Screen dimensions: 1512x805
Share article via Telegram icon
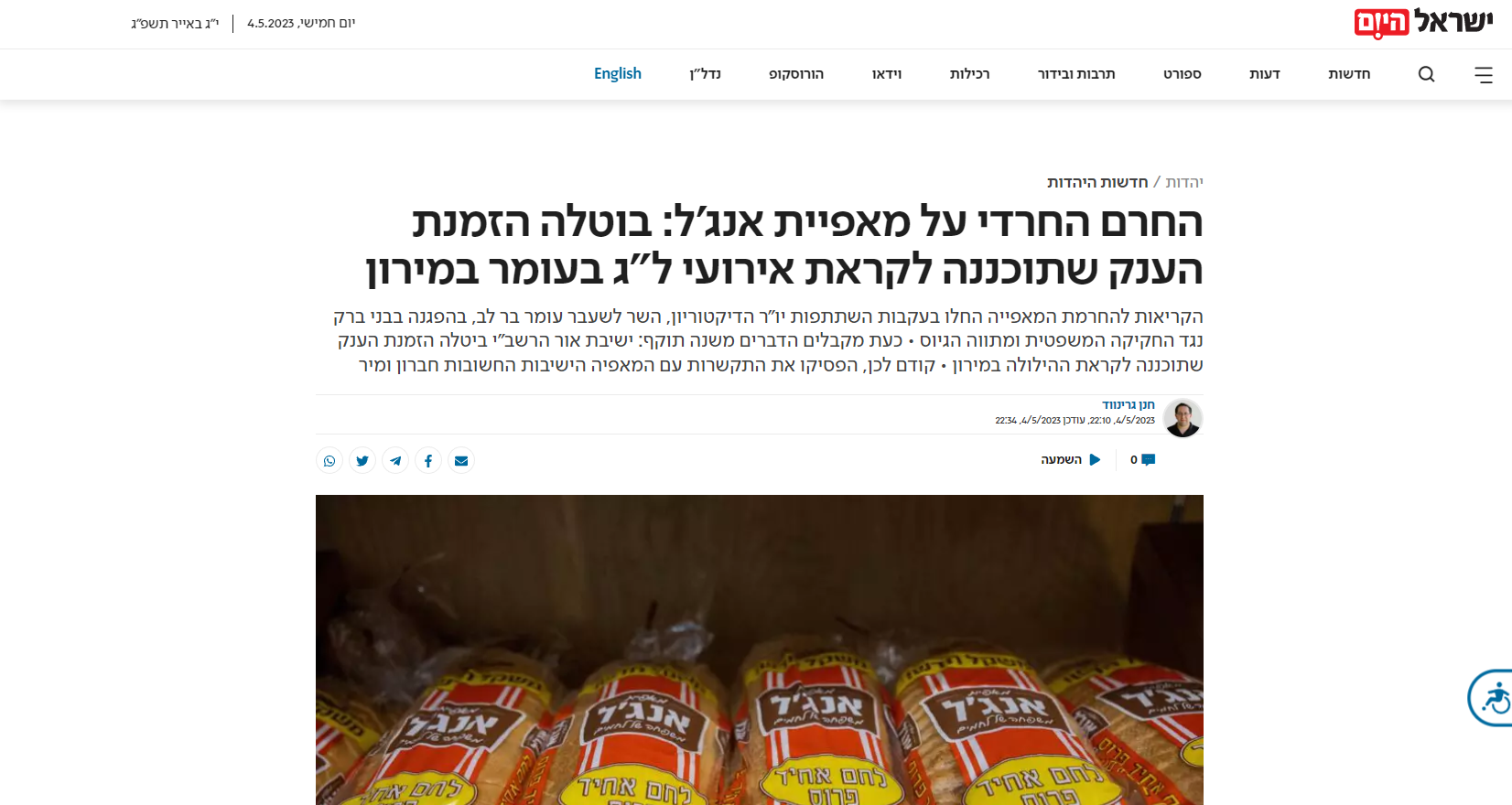click(x=395, y=460)
